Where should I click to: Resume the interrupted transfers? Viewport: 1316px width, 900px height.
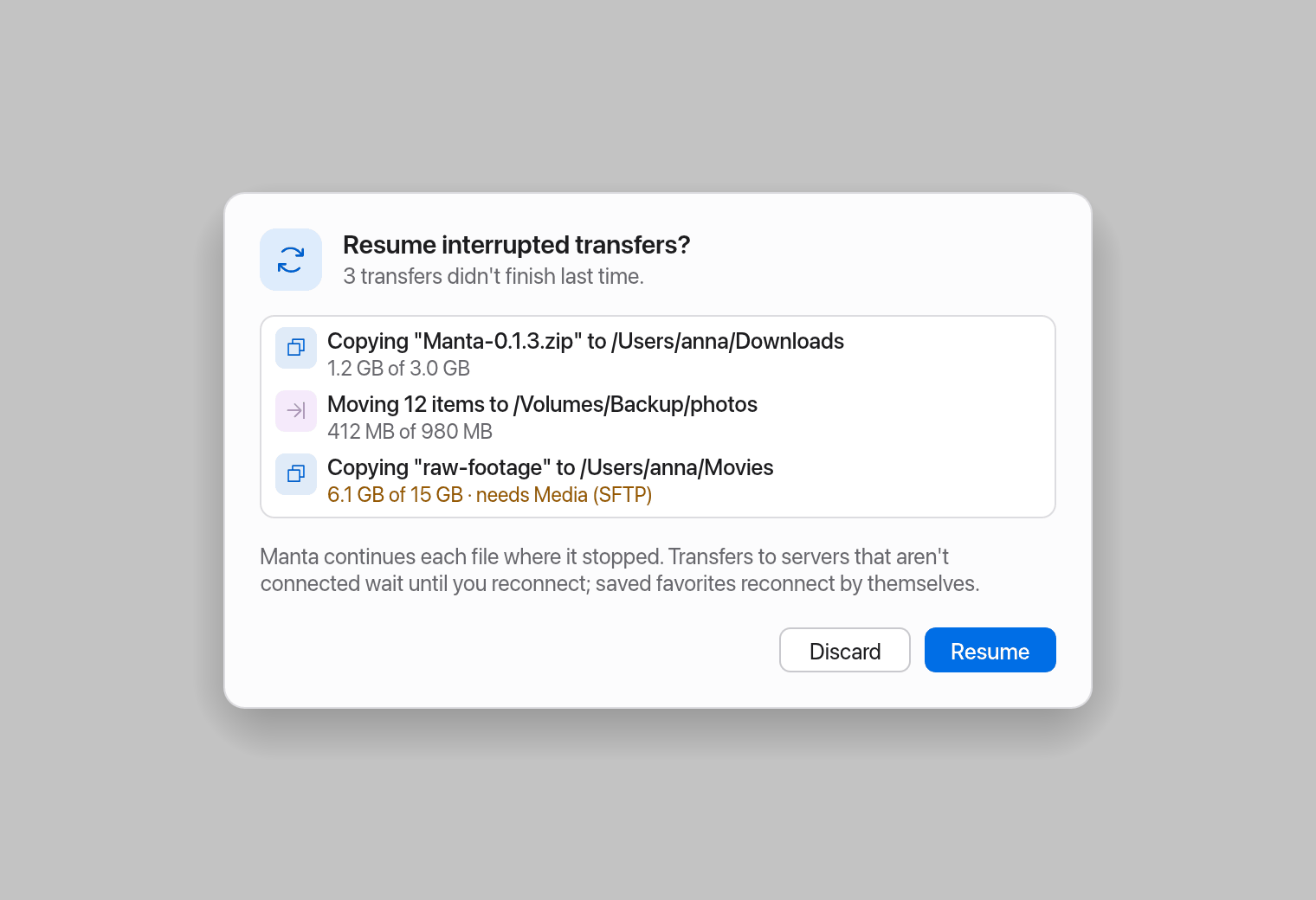990,650
